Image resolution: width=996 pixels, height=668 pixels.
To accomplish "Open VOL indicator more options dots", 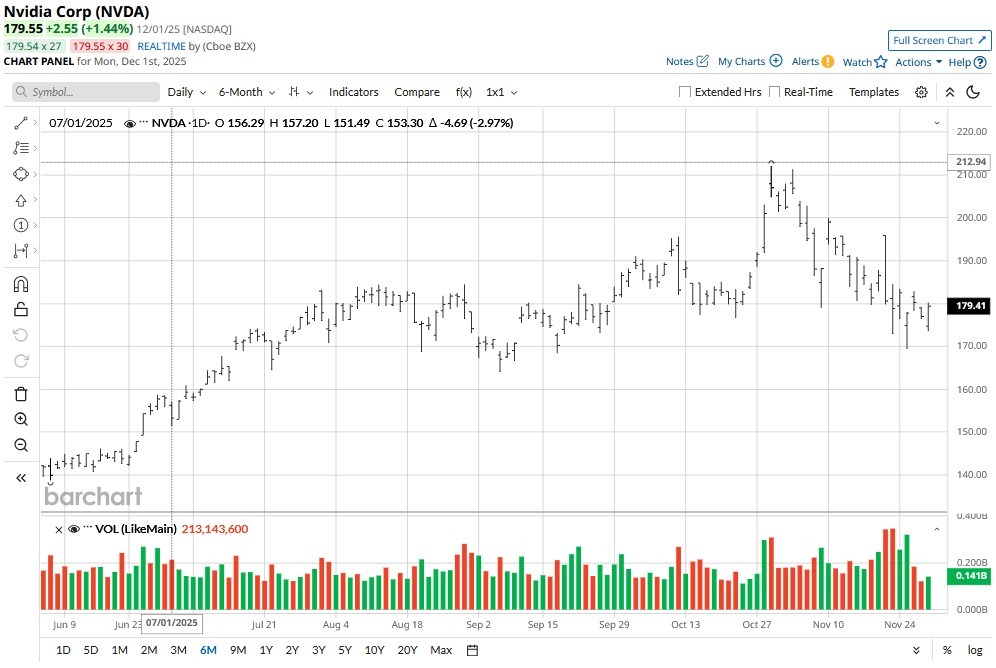I will pos(88,528).
